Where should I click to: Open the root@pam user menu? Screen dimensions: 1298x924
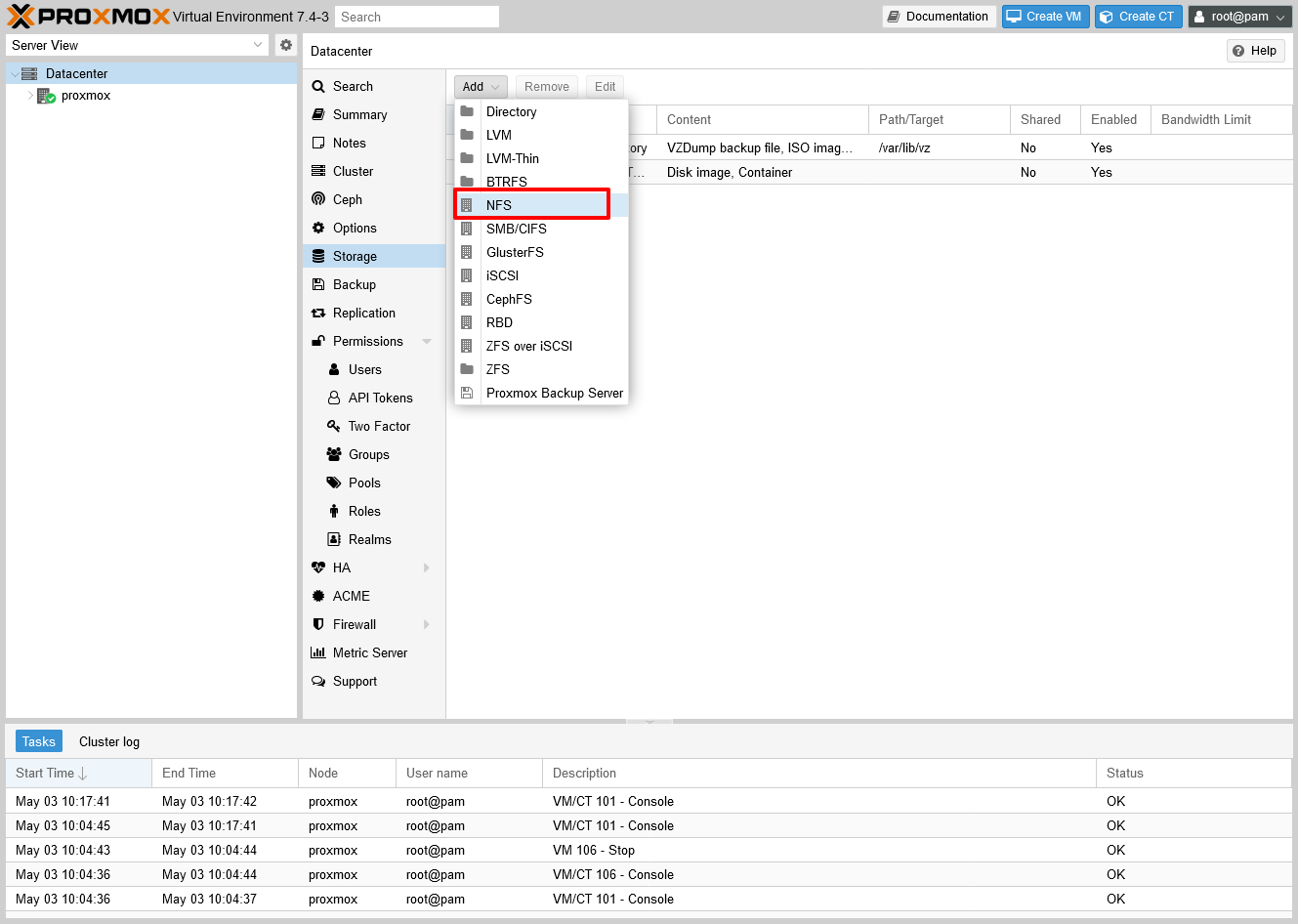[1239, 17]
